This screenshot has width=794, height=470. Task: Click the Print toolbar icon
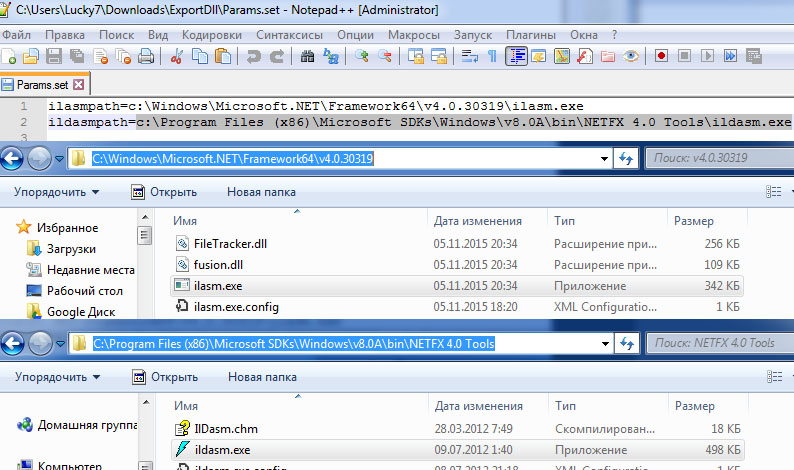(146, 56)
